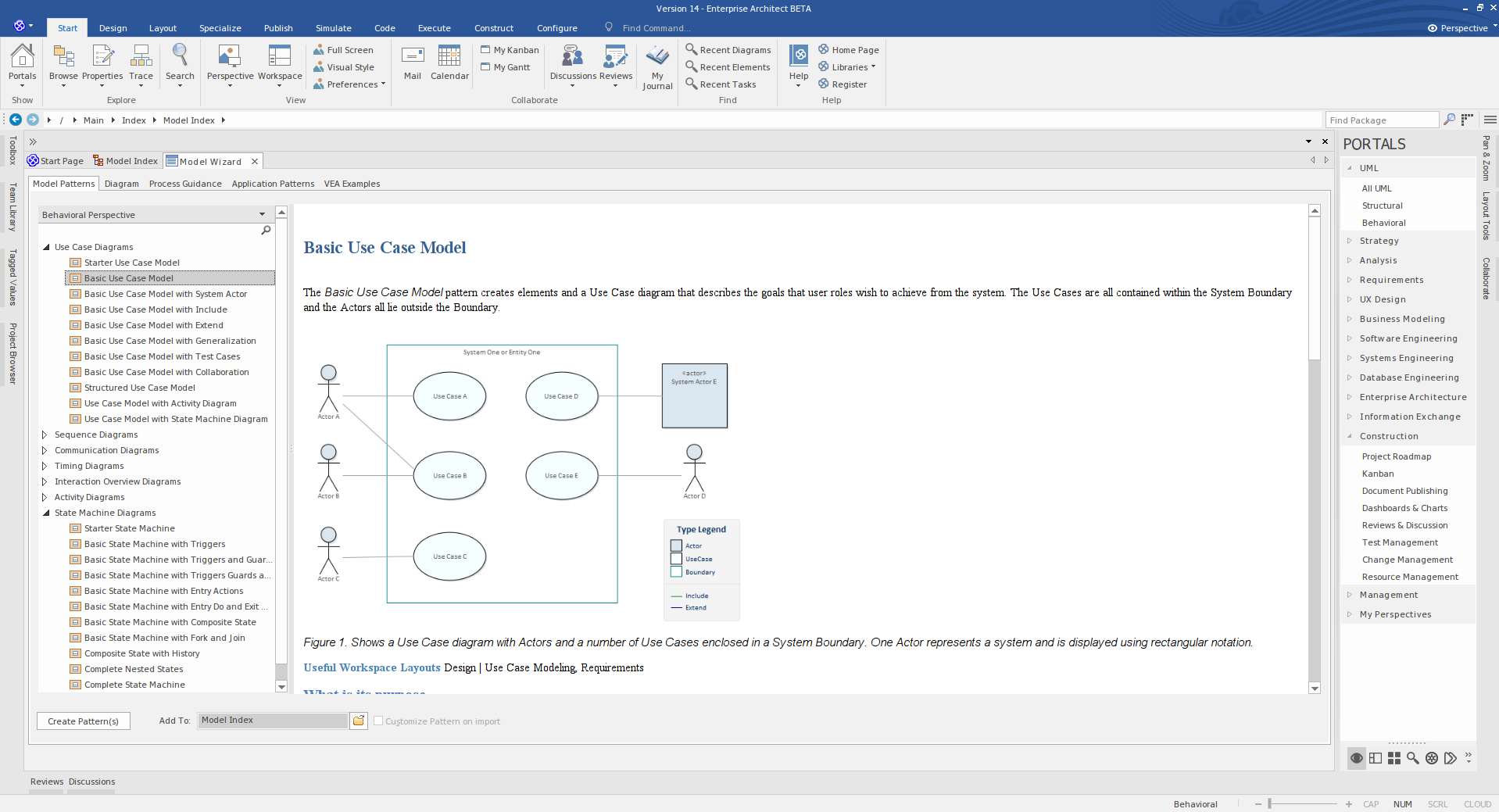
Task: Collapse the Use Case Diagrams tree node
Action: coord(46,247)
